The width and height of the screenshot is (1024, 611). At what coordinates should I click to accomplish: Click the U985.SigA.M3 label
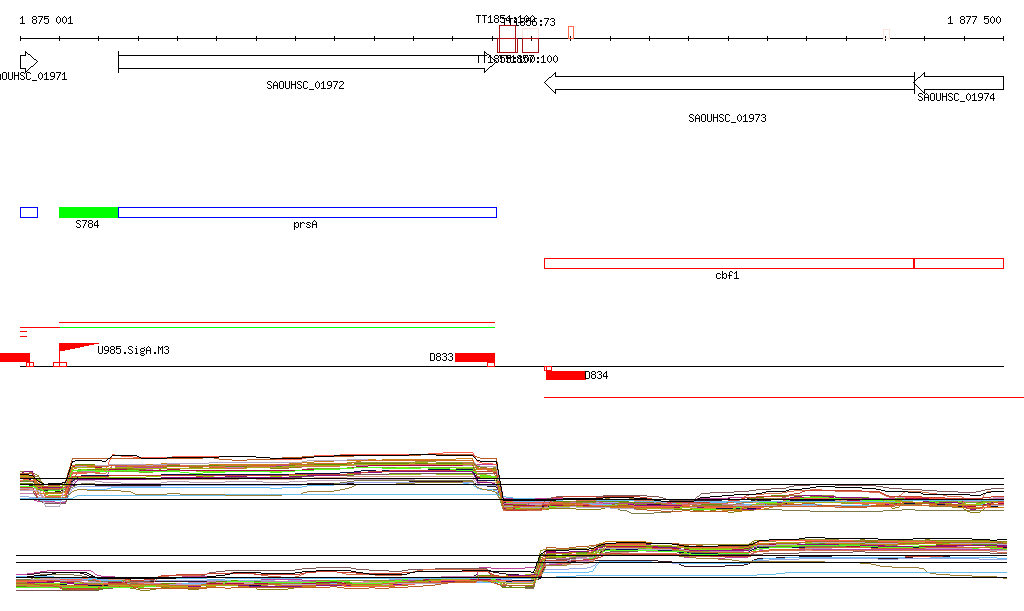(133, 351)
